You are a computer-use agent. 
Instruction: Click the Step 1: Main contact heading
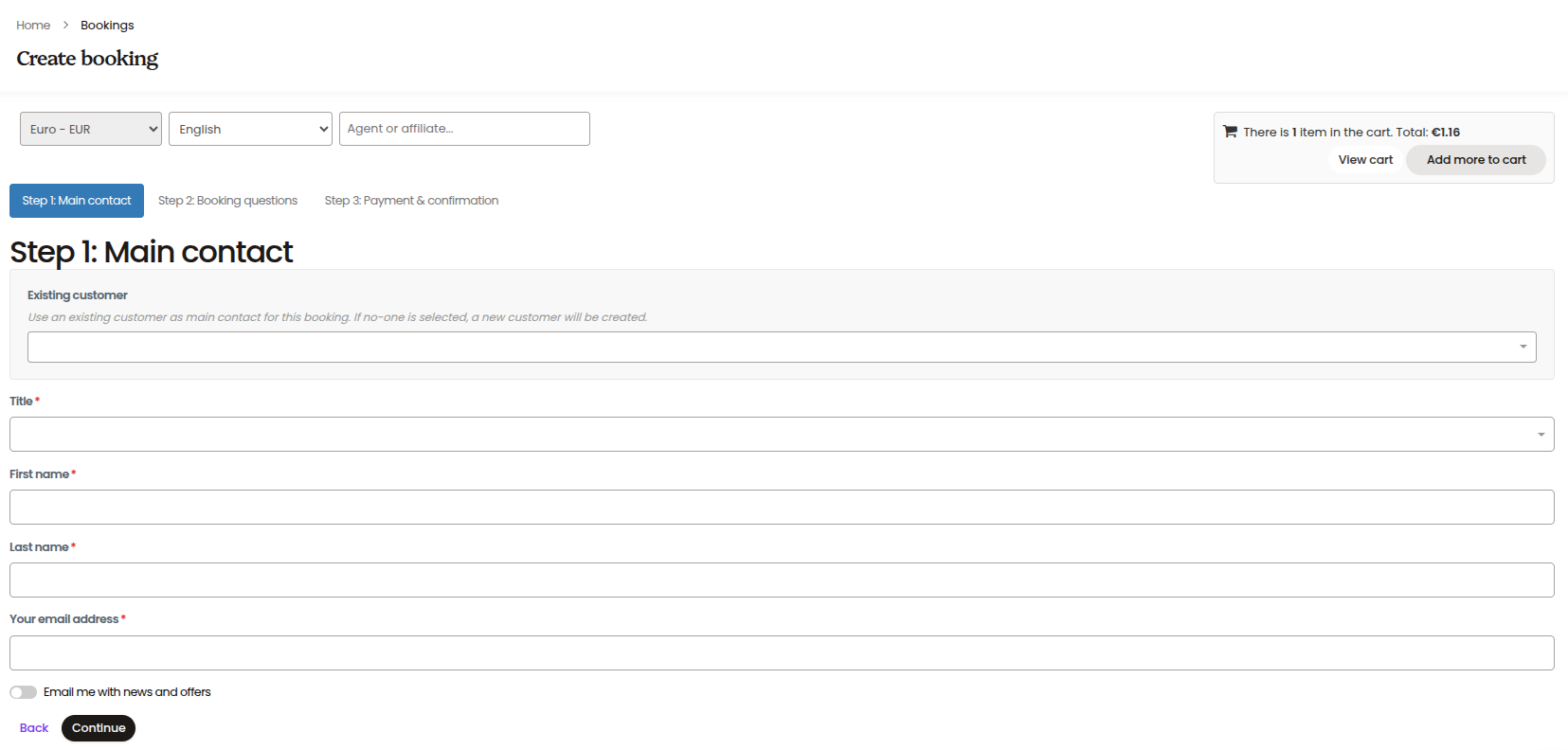(152, 252)
